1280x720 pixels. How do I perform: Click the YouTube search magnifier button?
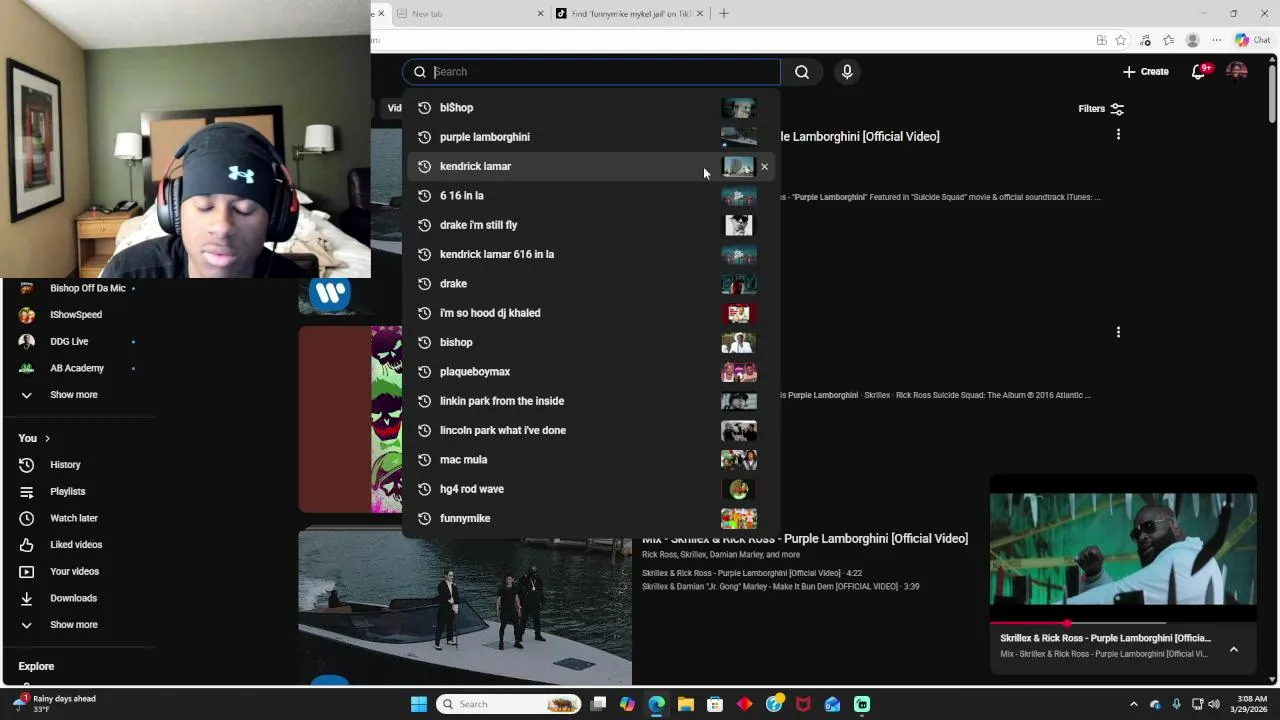[802, 72]
